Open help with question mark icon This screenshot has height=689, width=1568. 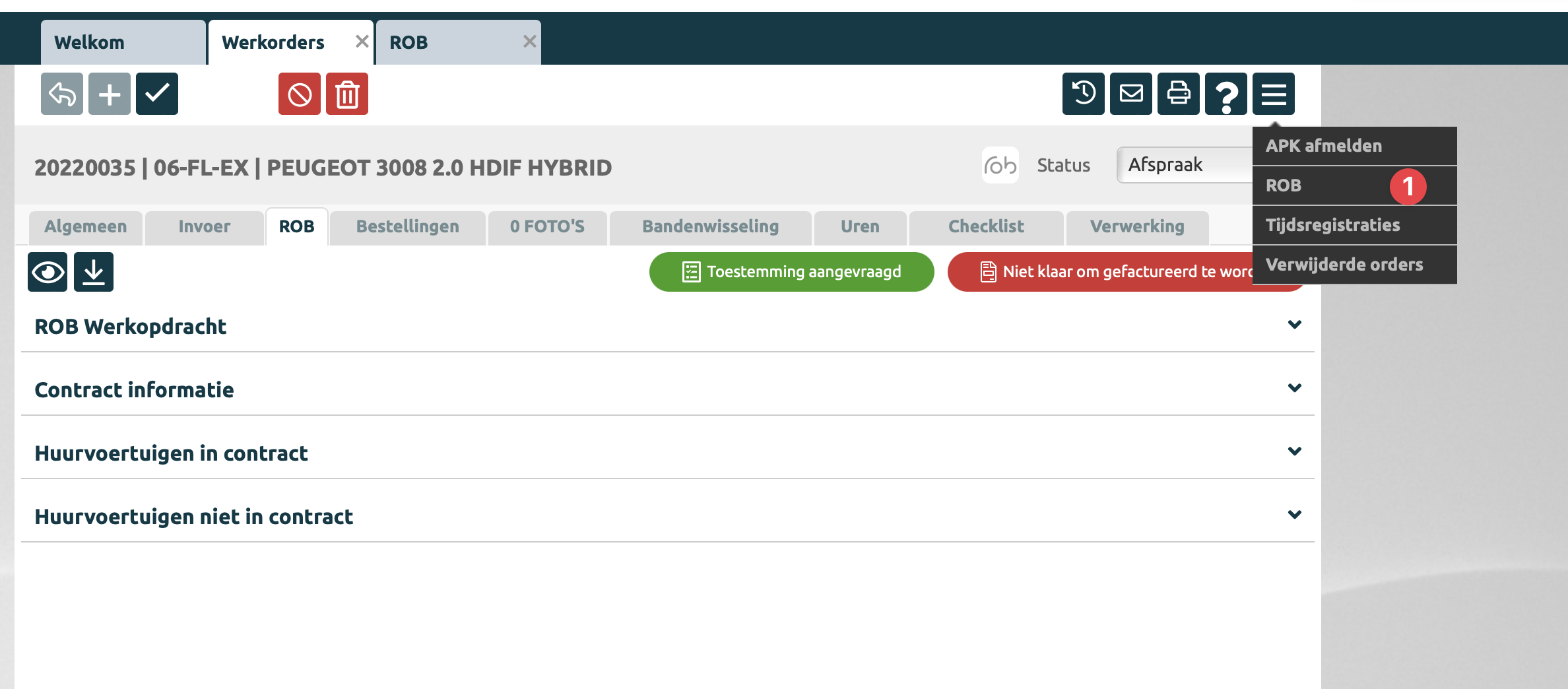click(1226, 94)
